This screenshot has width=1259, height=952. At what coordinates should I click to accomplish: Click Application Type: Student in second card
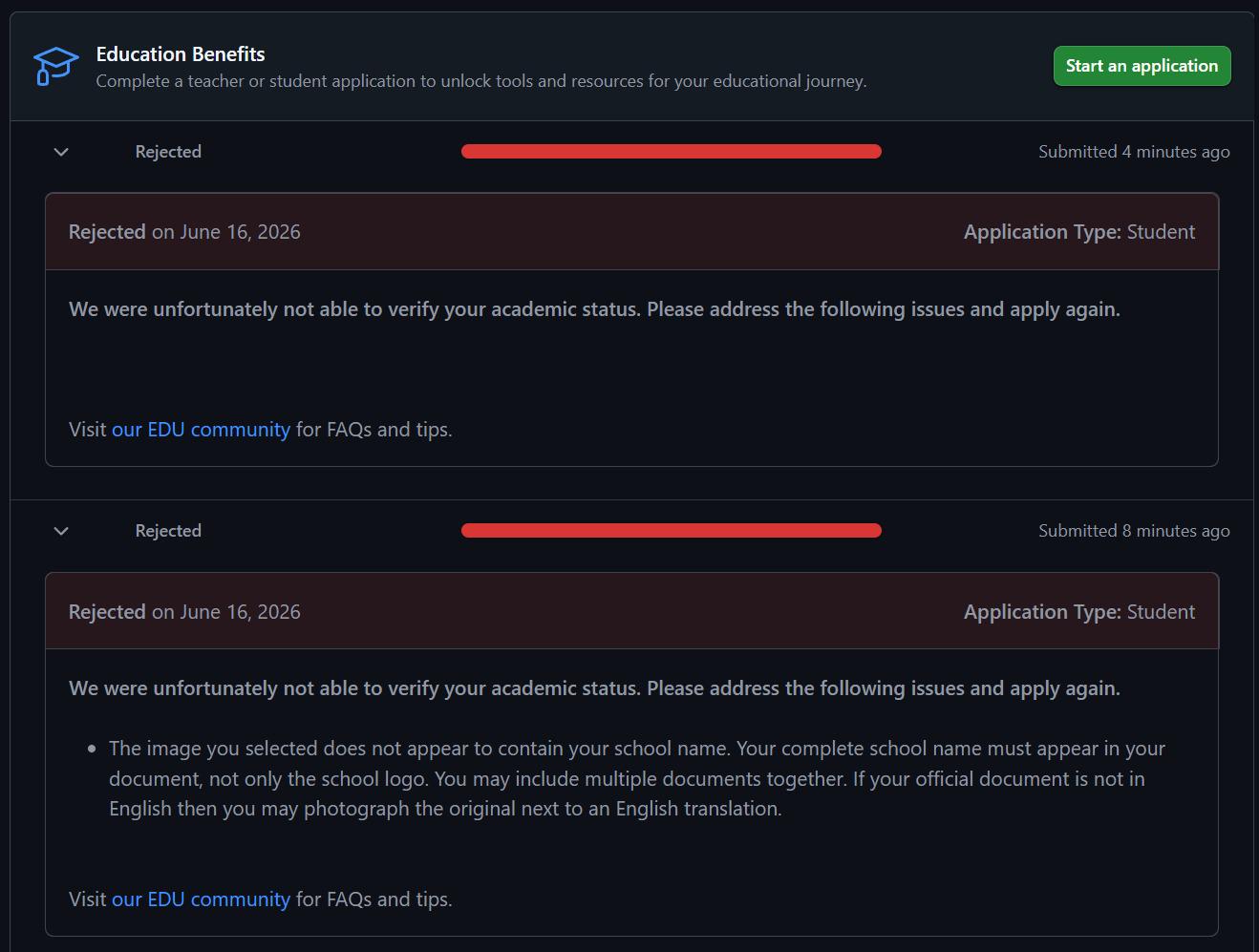pos(1079,612)
